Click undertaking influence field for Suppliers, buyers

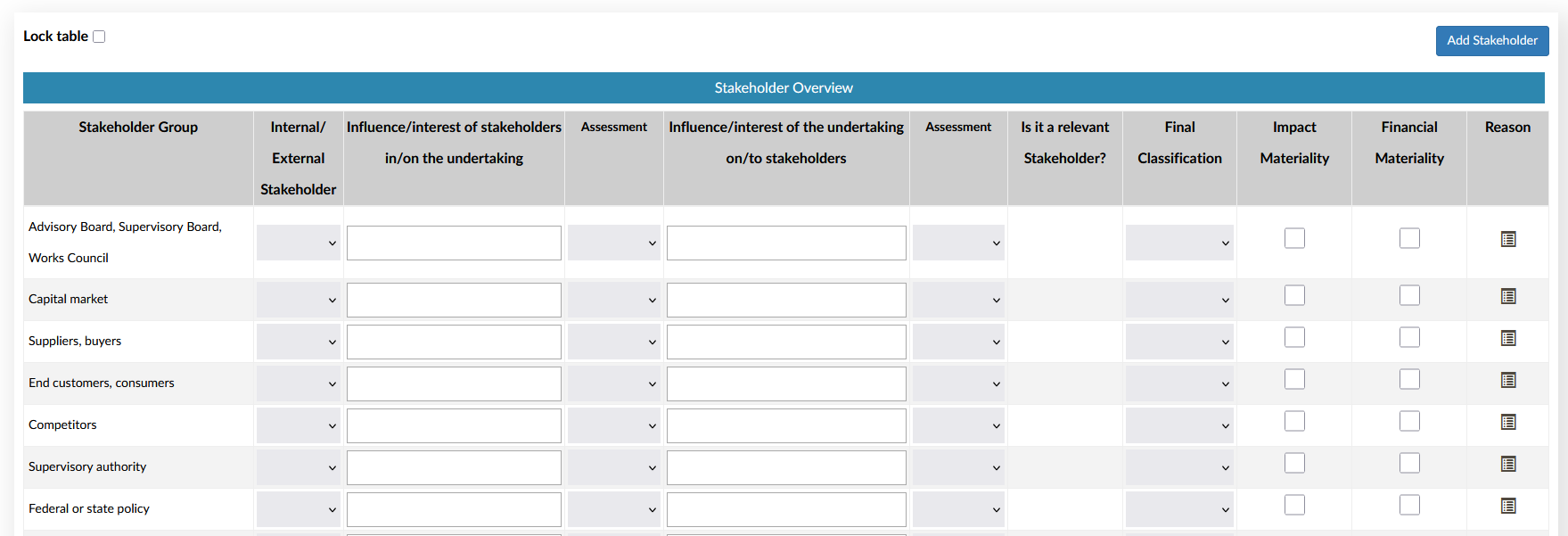click(786, 342)
